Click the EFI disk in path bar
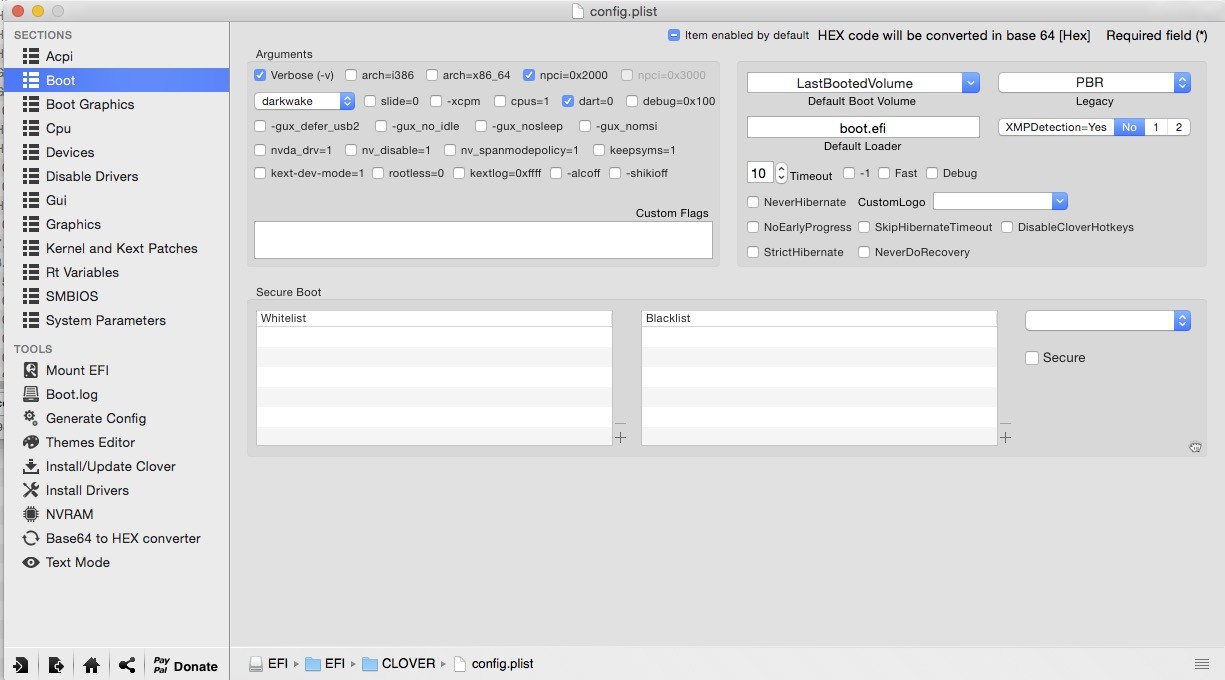Screen dimensions: 1225x680 pos(268,664)
